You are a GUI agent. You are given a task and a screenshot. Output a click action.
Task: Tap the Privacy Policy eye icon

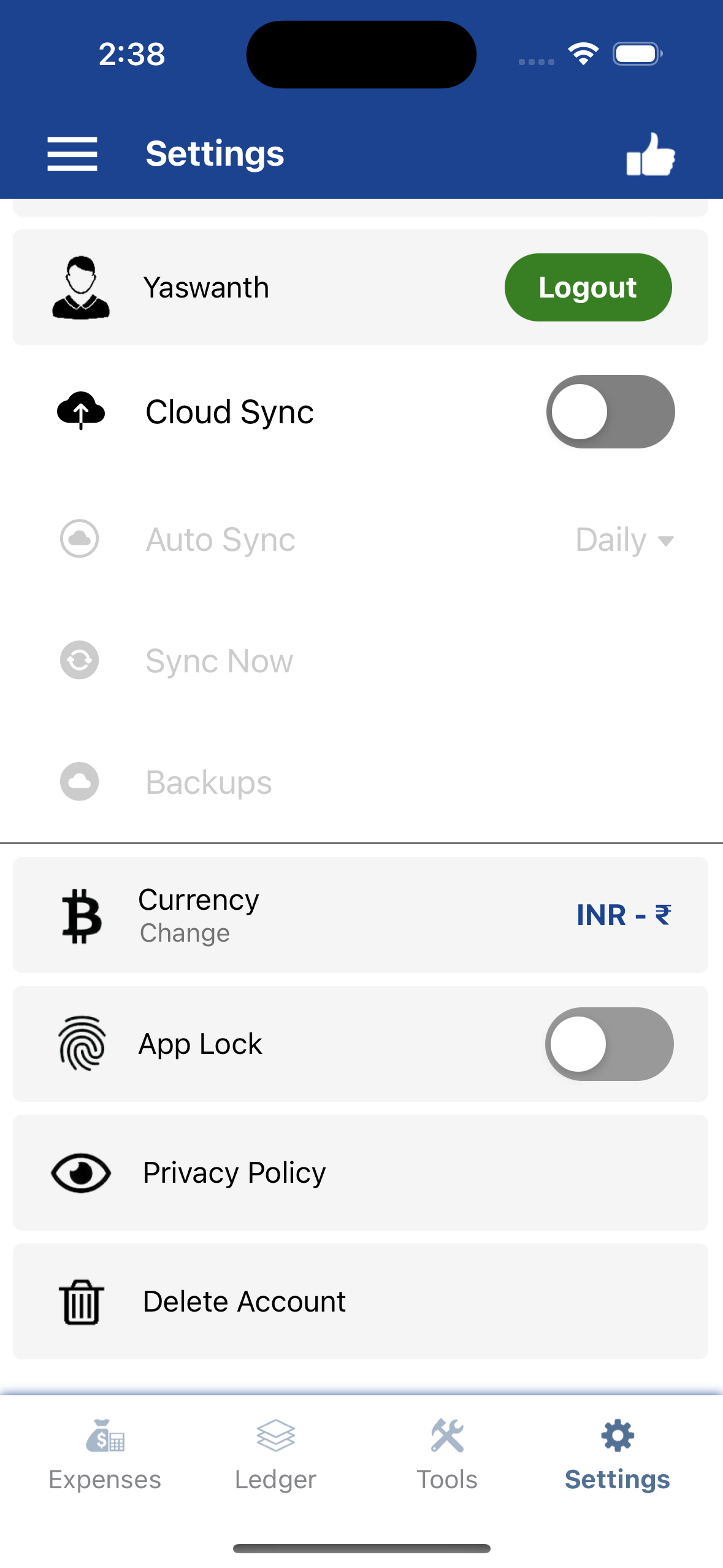[81, 1173]
